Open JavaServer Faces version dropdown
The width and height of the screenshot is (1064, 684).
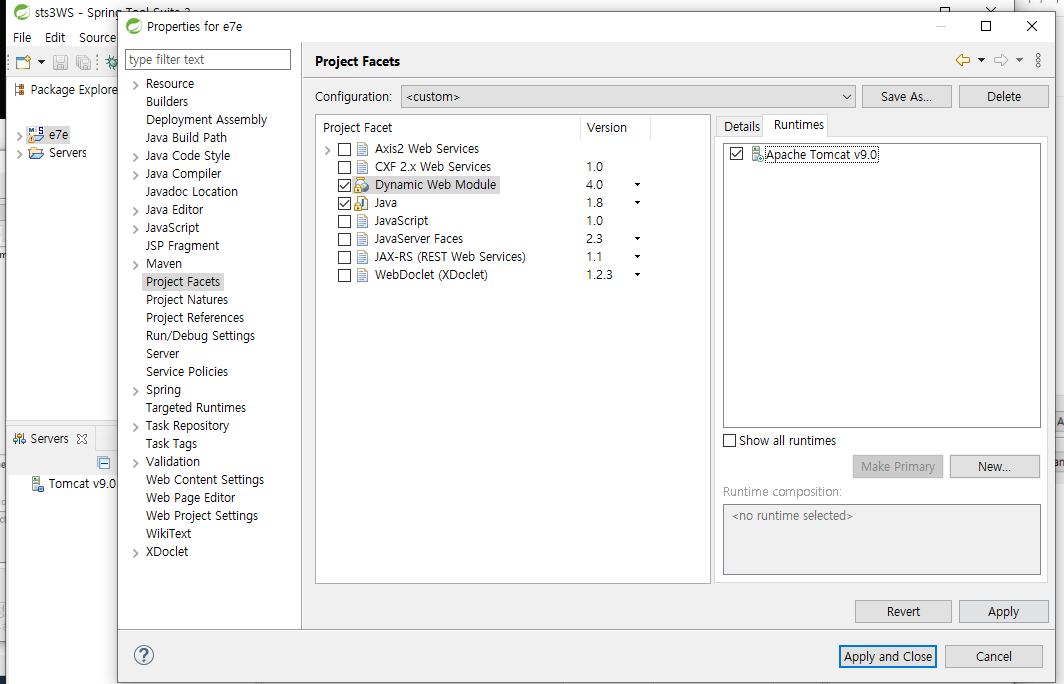[x=637, y=239]
